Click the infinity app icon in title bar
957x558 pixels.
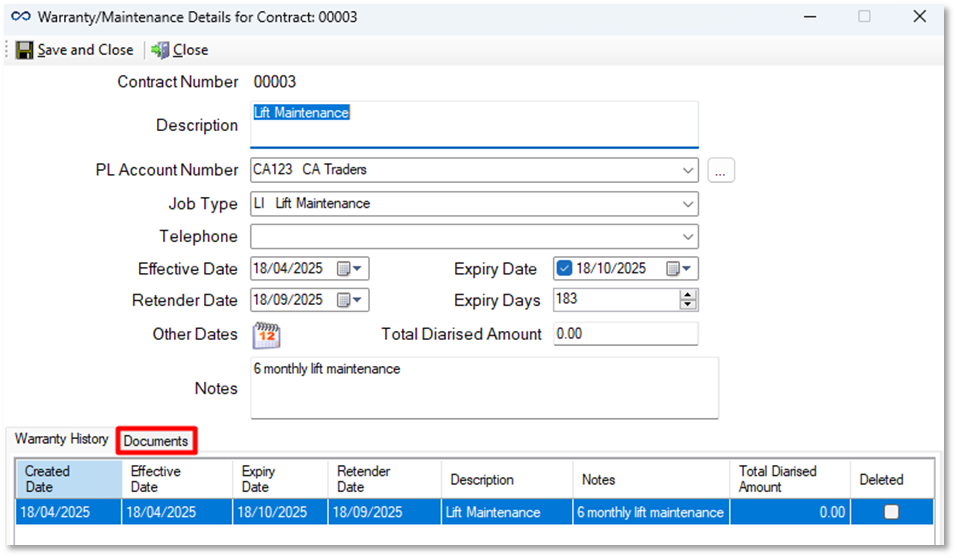click(21, 16)
